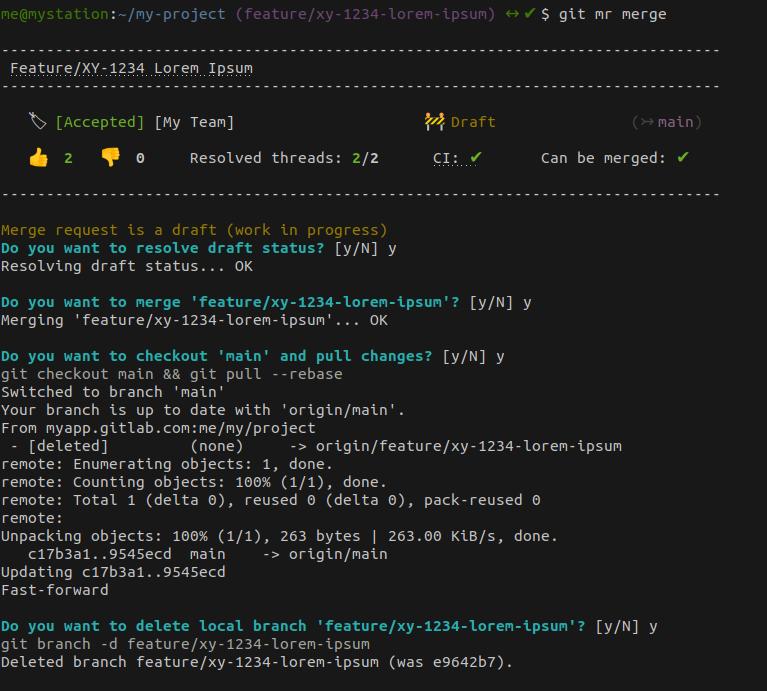Click "Merging 'feature/xy-1234-lorem-ipsum'... OK" line
Image resolution: width=767 pixels, height=691 pixels.
click(194, 320)
